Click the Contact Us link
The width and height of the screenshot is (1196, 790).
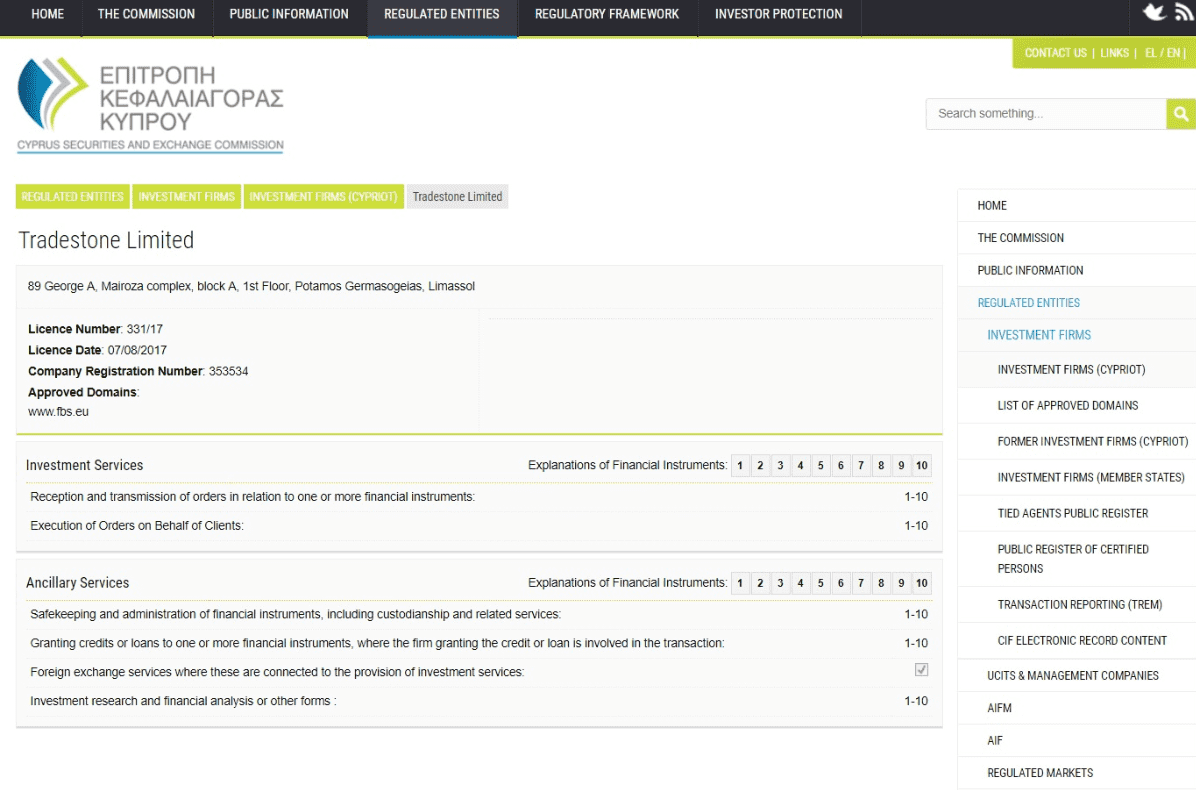point(1055,53)
